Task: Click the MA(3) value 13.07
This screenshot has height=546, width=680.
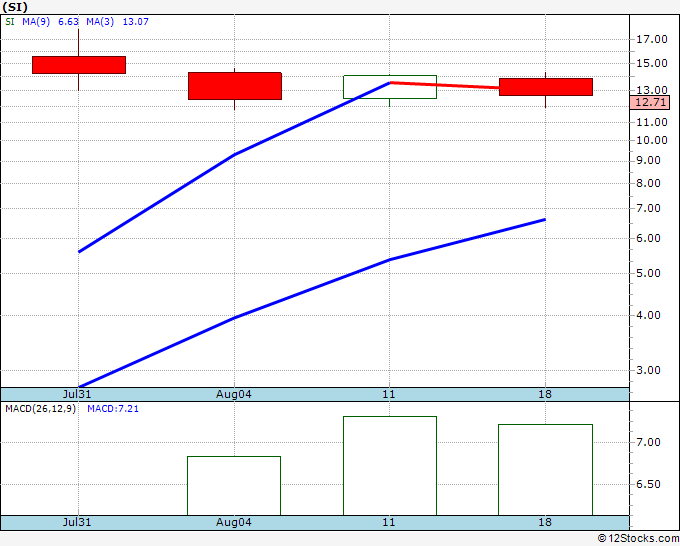Action: (x=135, y=22)
